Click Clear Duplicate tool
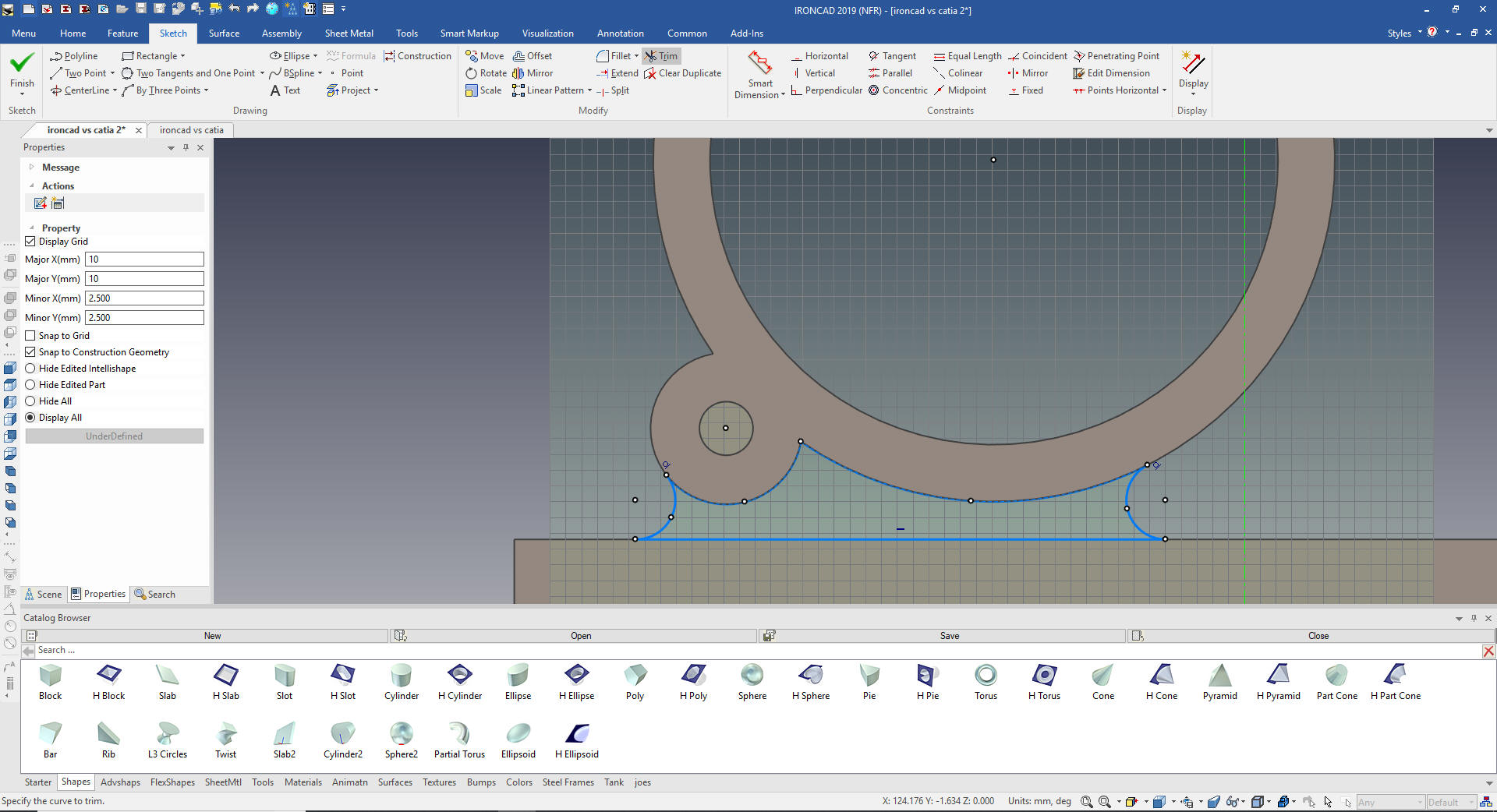1497x812 pixels. click(682, 73)
